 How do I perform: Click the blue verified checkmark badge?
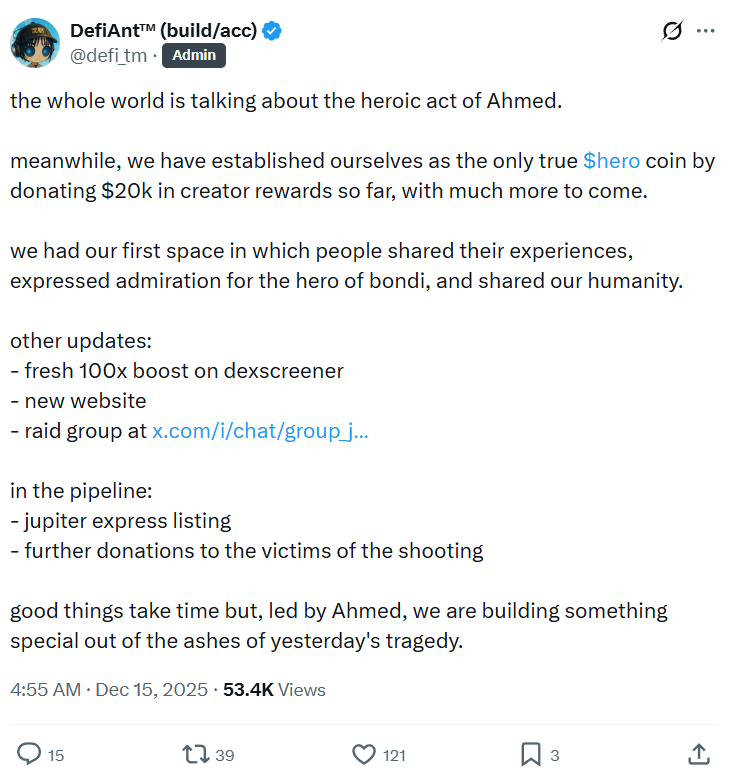pos(272,31)
